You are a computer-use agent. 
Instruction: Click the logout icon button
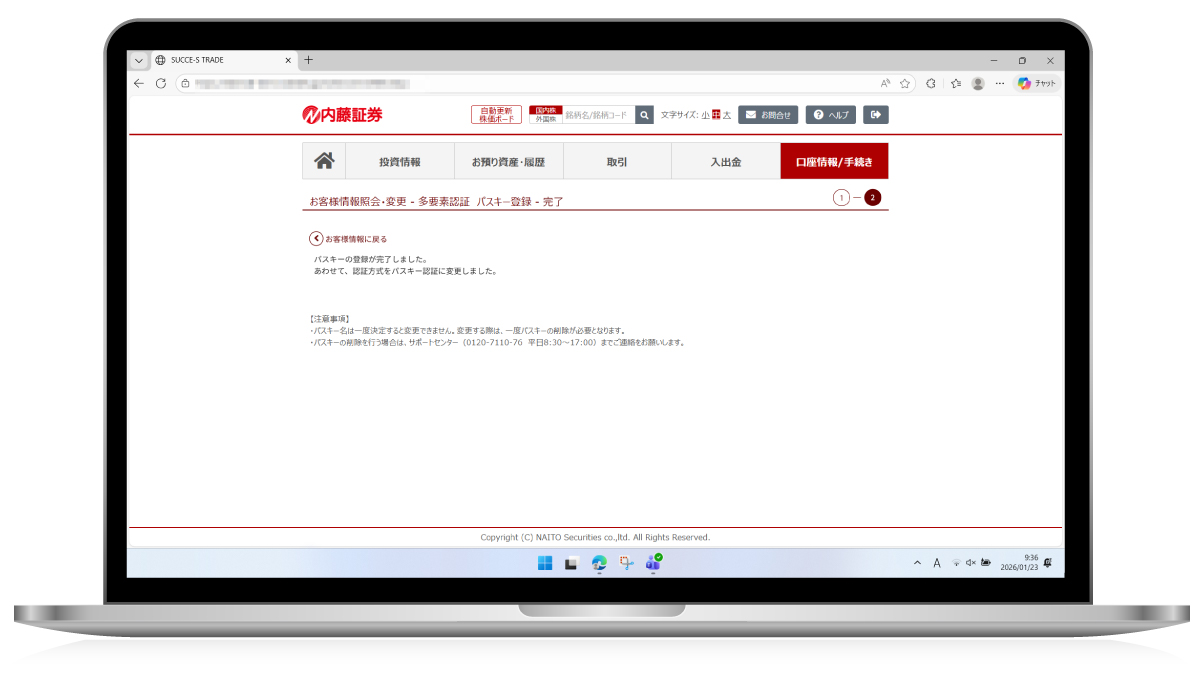click(876, 115)
